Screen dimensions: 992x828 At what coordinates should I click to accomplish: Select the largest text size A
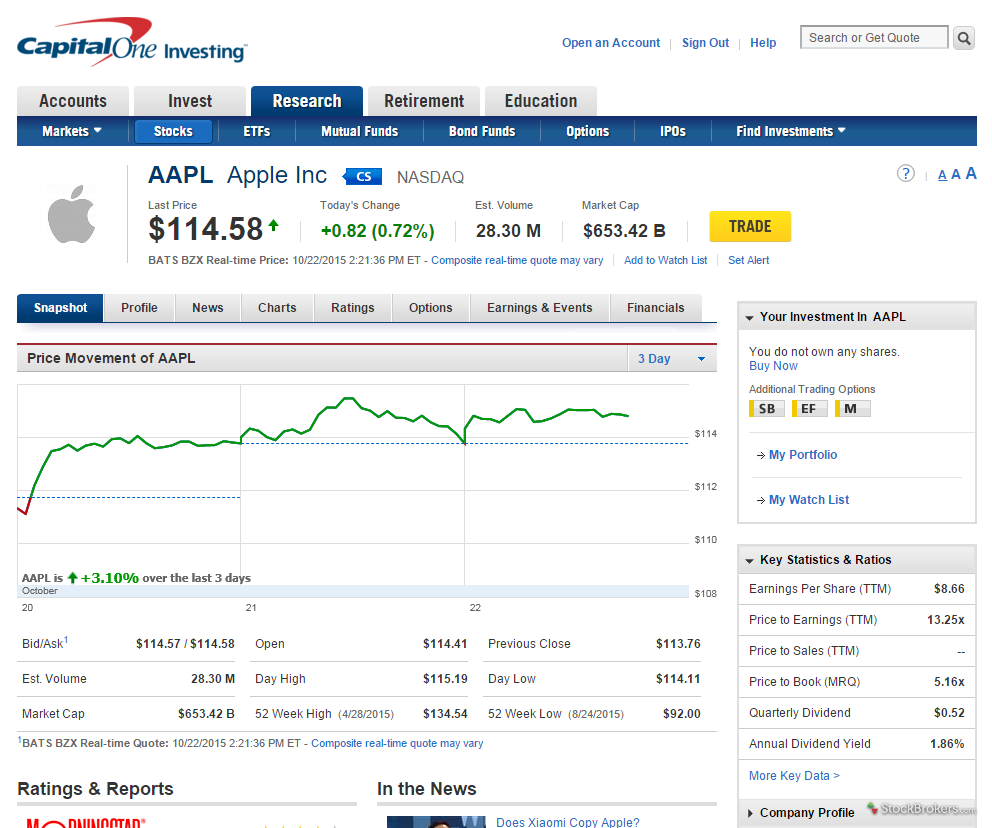[x=970, y=174]
